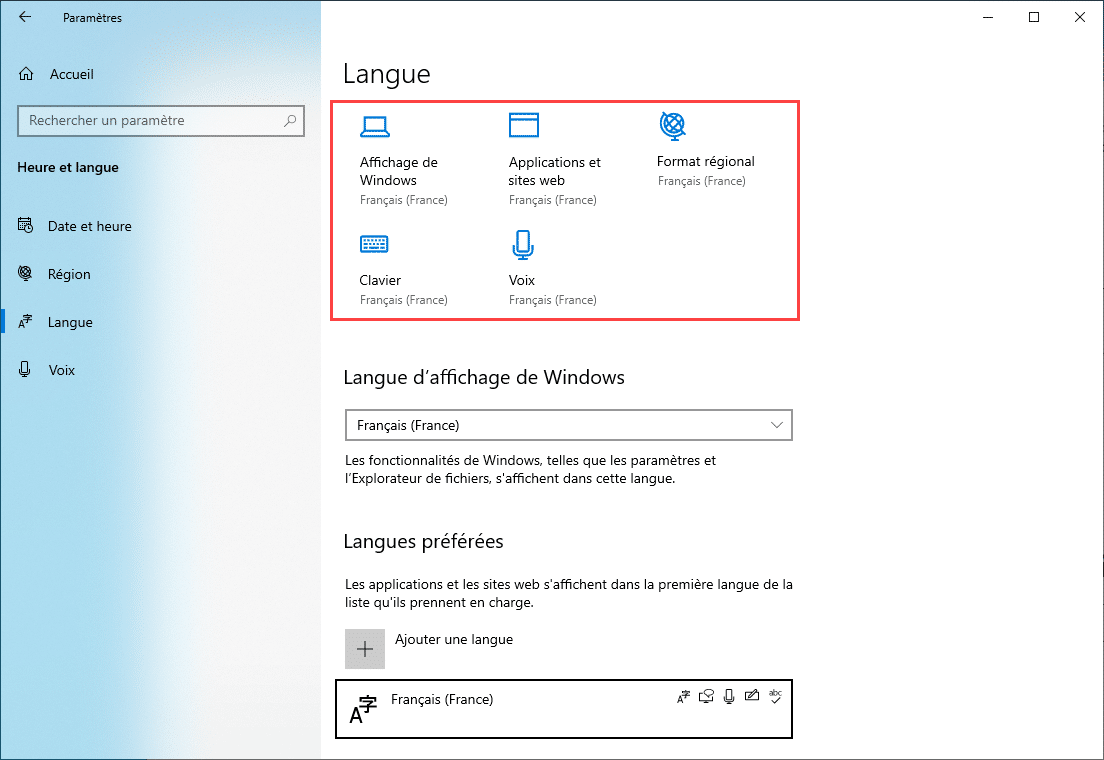This screenshot has width=1104, height=760.
Task: Click the search magnifier icon
Action: [290, 120]
